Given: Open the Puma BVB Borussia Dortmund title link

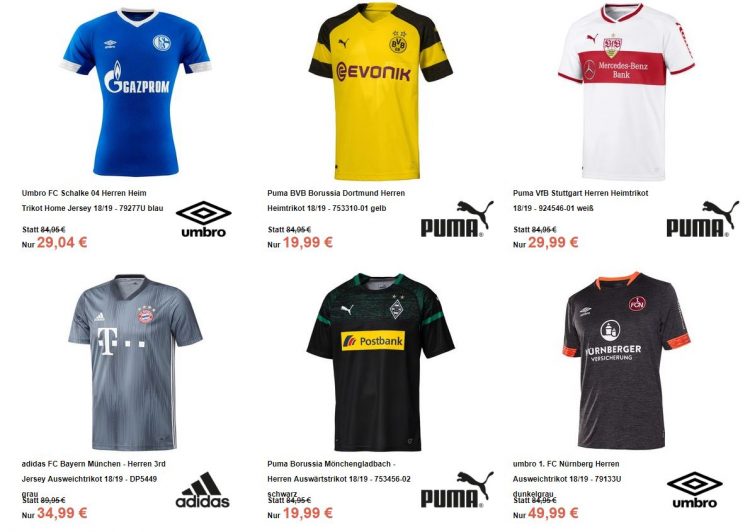Looking at the screenshot, I should [x=336, y=200].
